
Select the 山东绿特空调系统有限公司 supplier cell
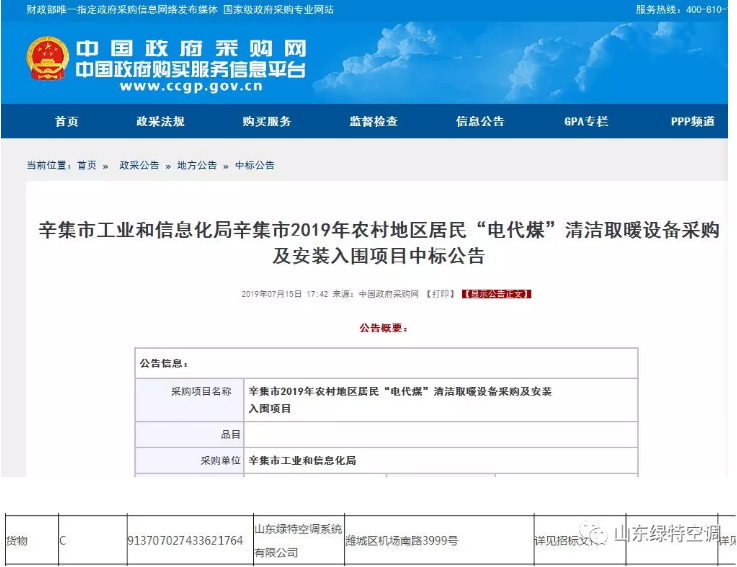click(x=298, y=540)
